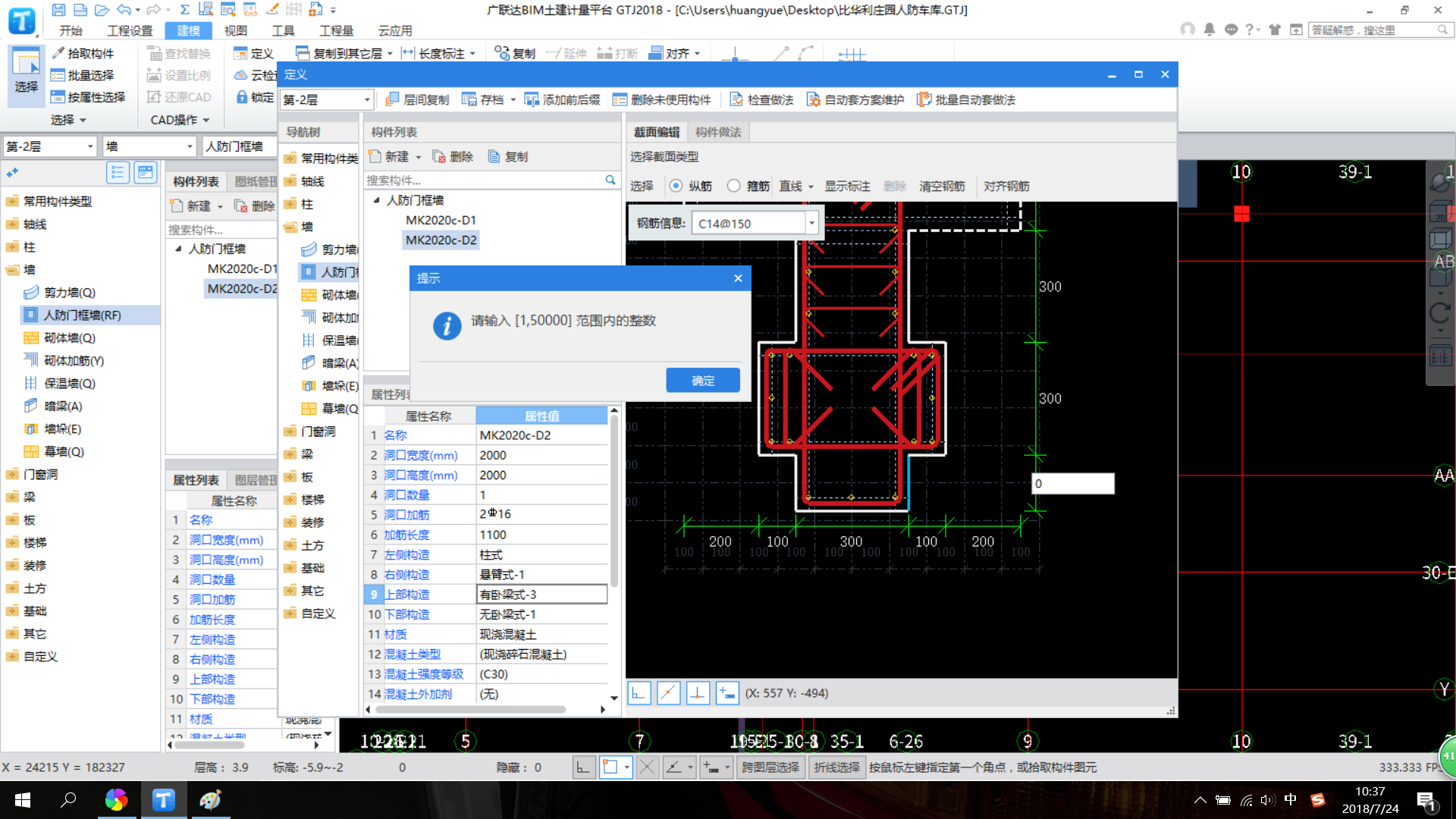Select the 纵筋 radio button
1456x819 pixels.
point(676,187)
